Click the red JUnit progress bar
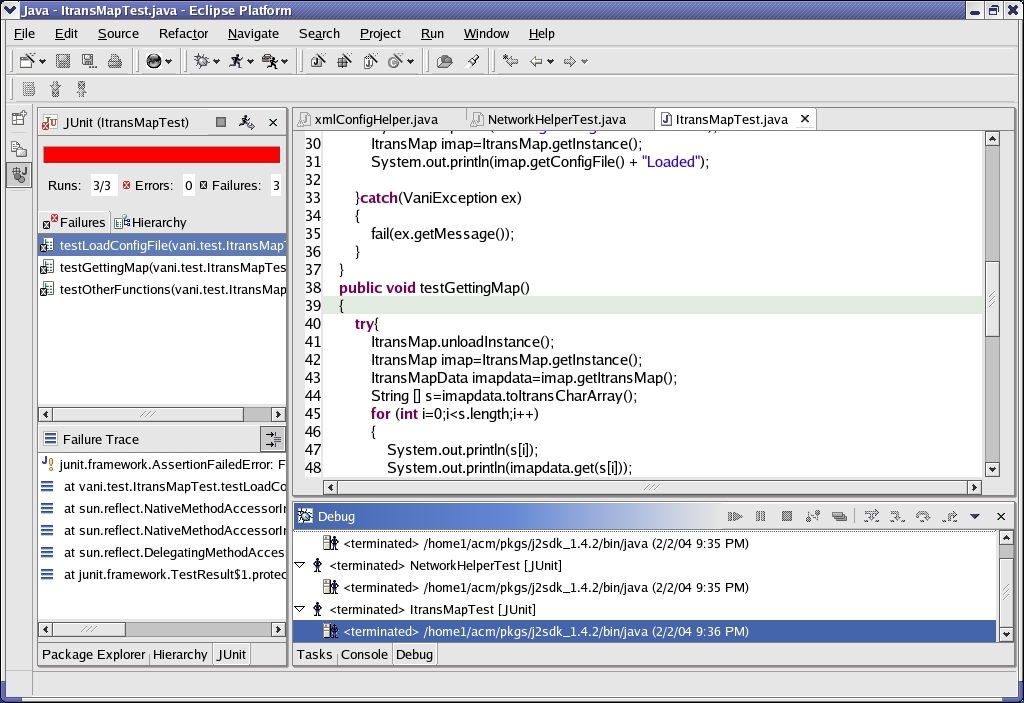The width and height of the screenshot is (1024, 703). coord(161,155)
